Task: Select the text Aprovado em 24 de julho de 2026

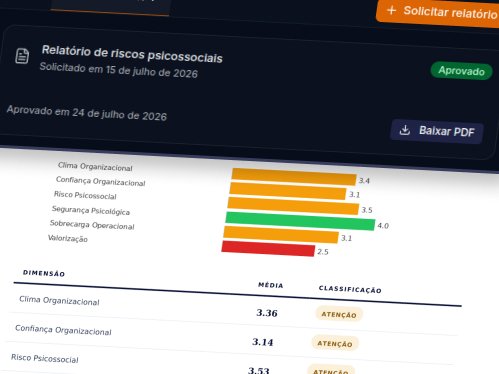Action: pos(87,113)
